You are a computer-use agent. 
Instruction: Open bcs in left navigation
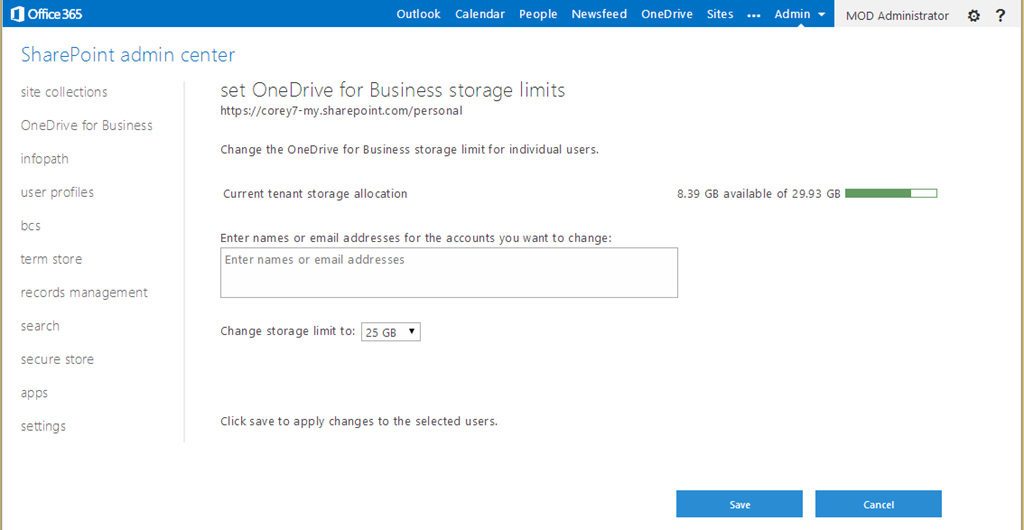[31, 226]
